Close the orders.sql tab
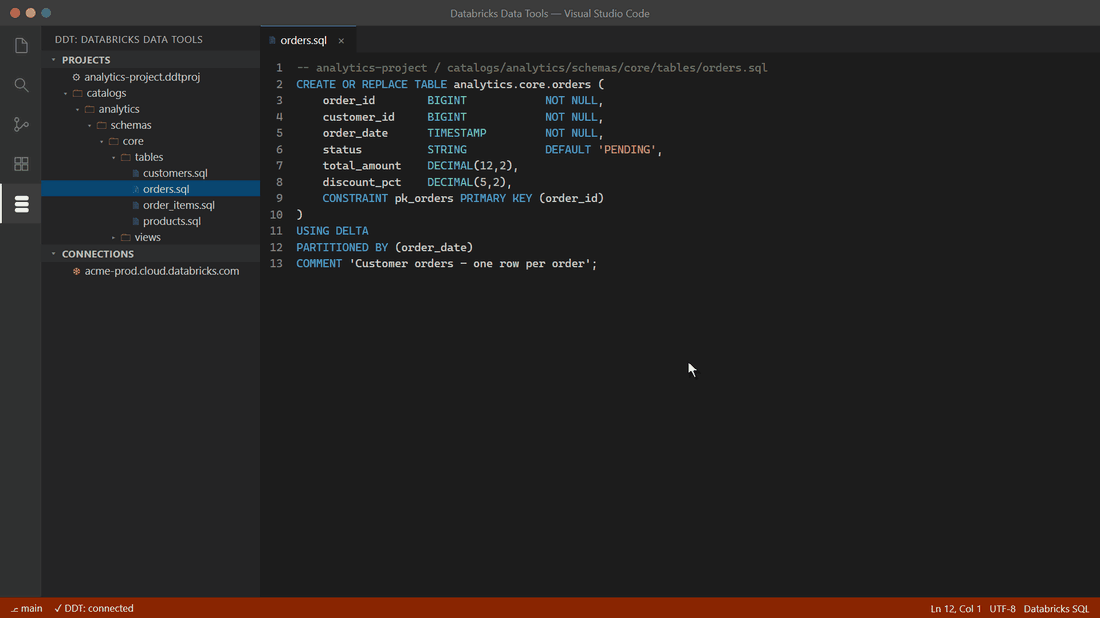 (x=341, y=41)
